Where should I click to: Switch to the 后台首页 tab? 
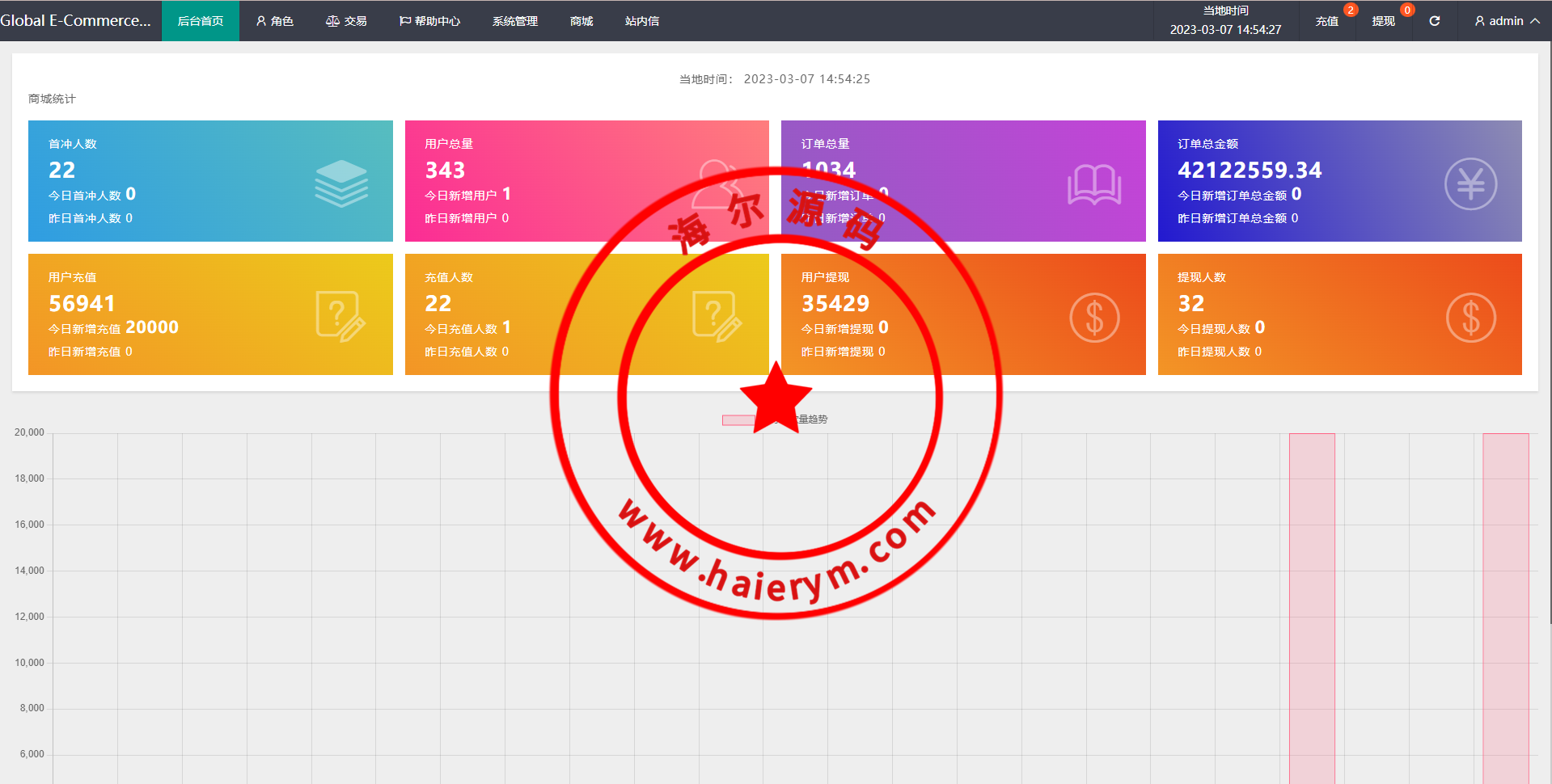[x=201, y=21]
